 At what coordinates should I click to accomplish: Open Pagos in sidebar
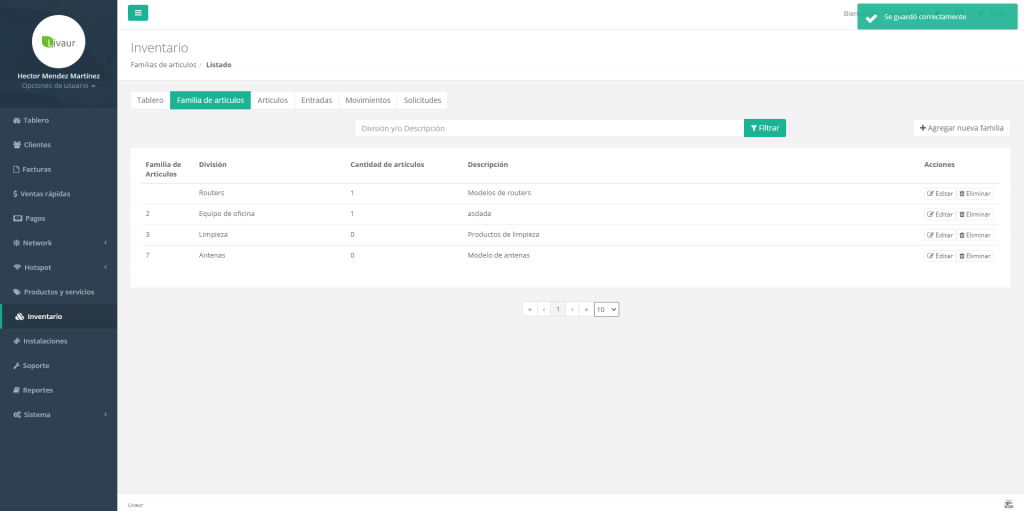[59, 218]
